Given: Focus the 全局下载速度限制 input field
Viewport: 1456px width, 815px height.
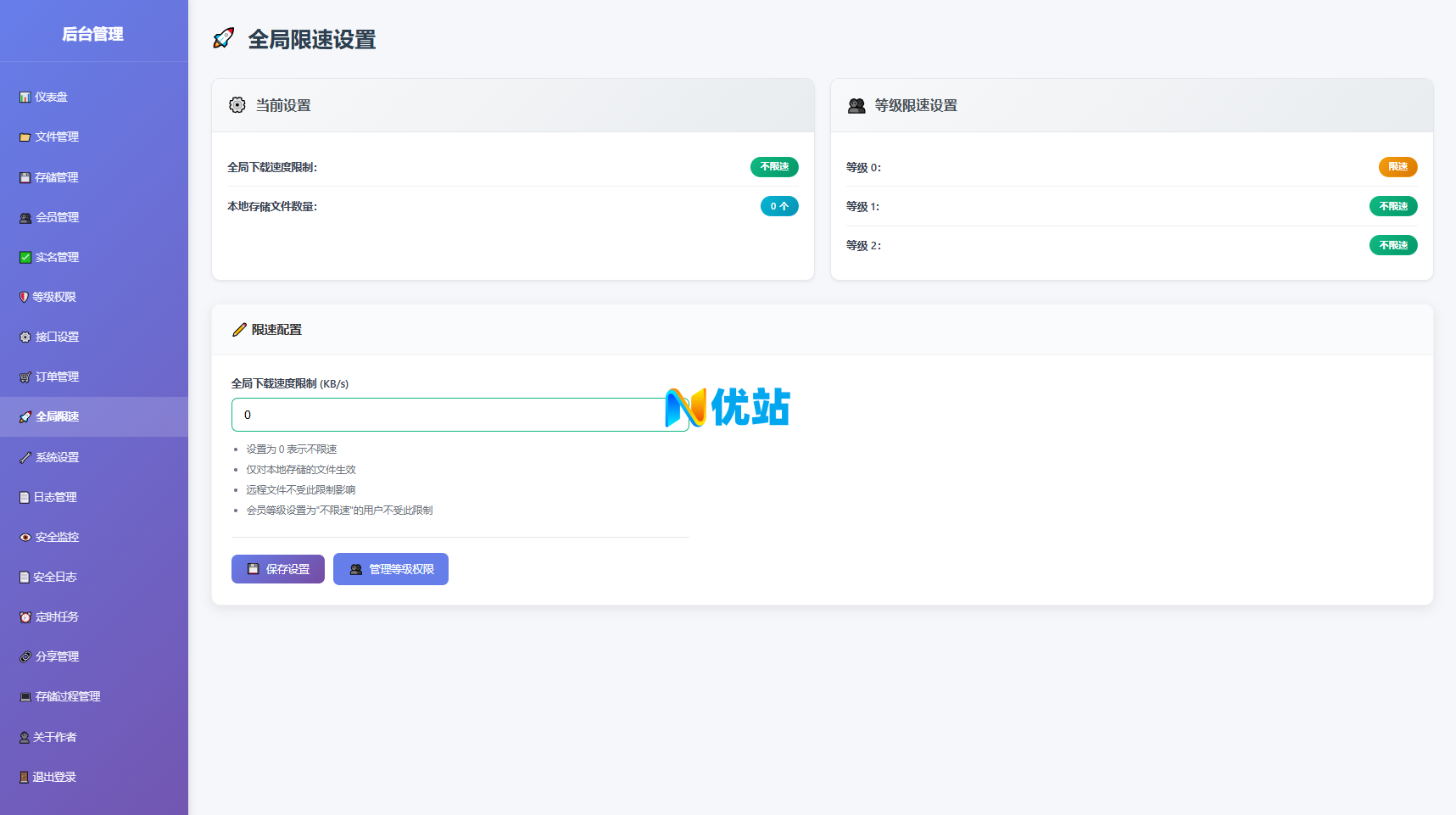Looking at the screenshot, I should point(449,415).
